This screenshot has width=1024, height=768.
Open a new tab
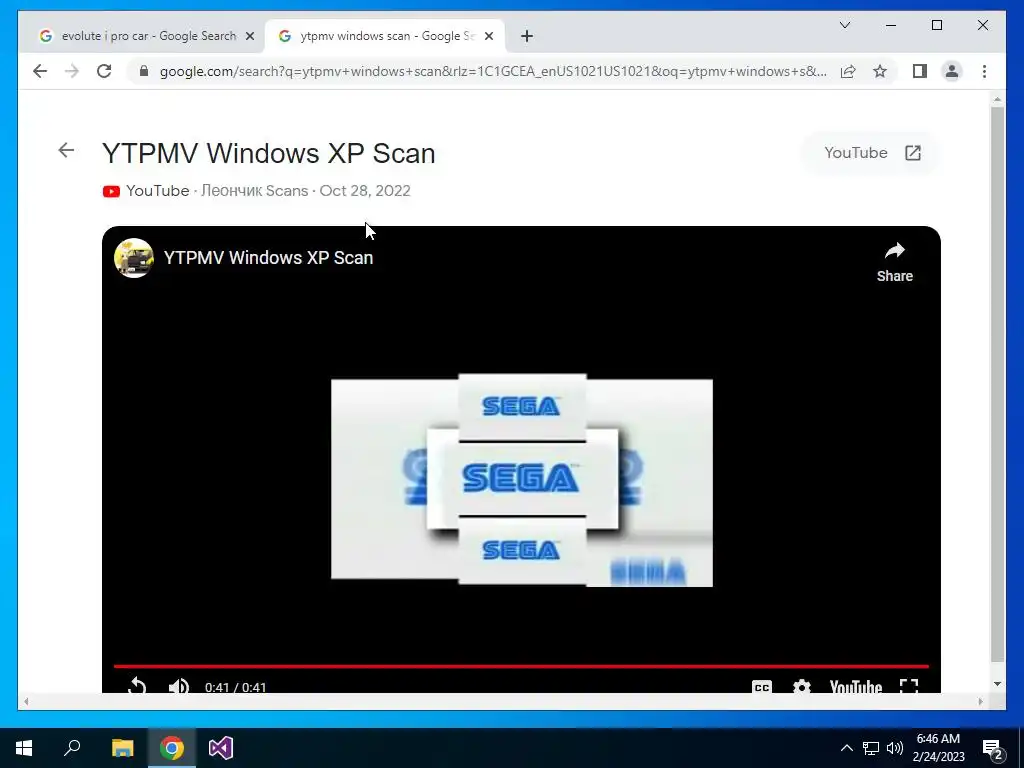pos(527,36)
